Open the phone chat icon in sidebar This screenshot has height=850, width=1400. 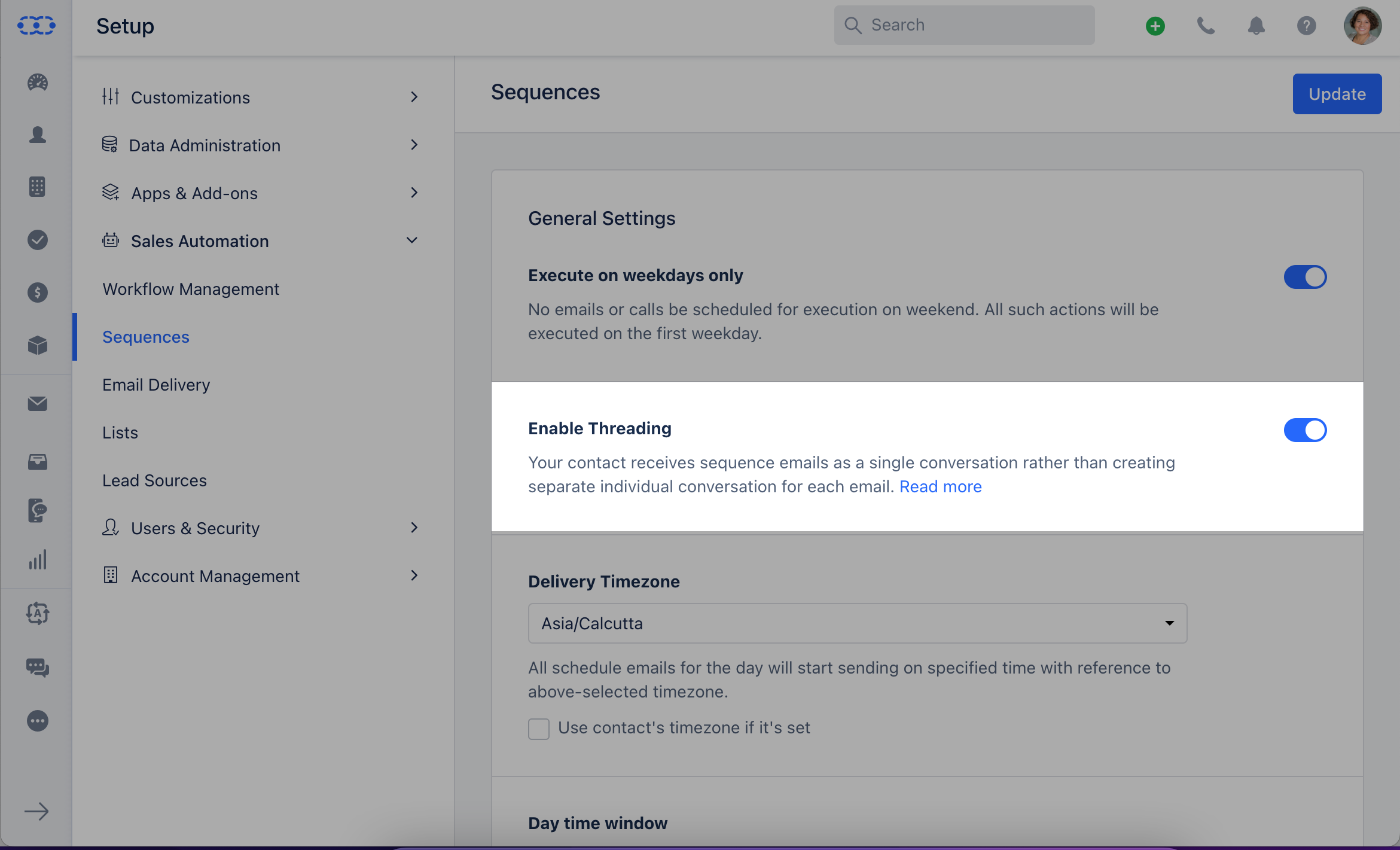point(37,510)
